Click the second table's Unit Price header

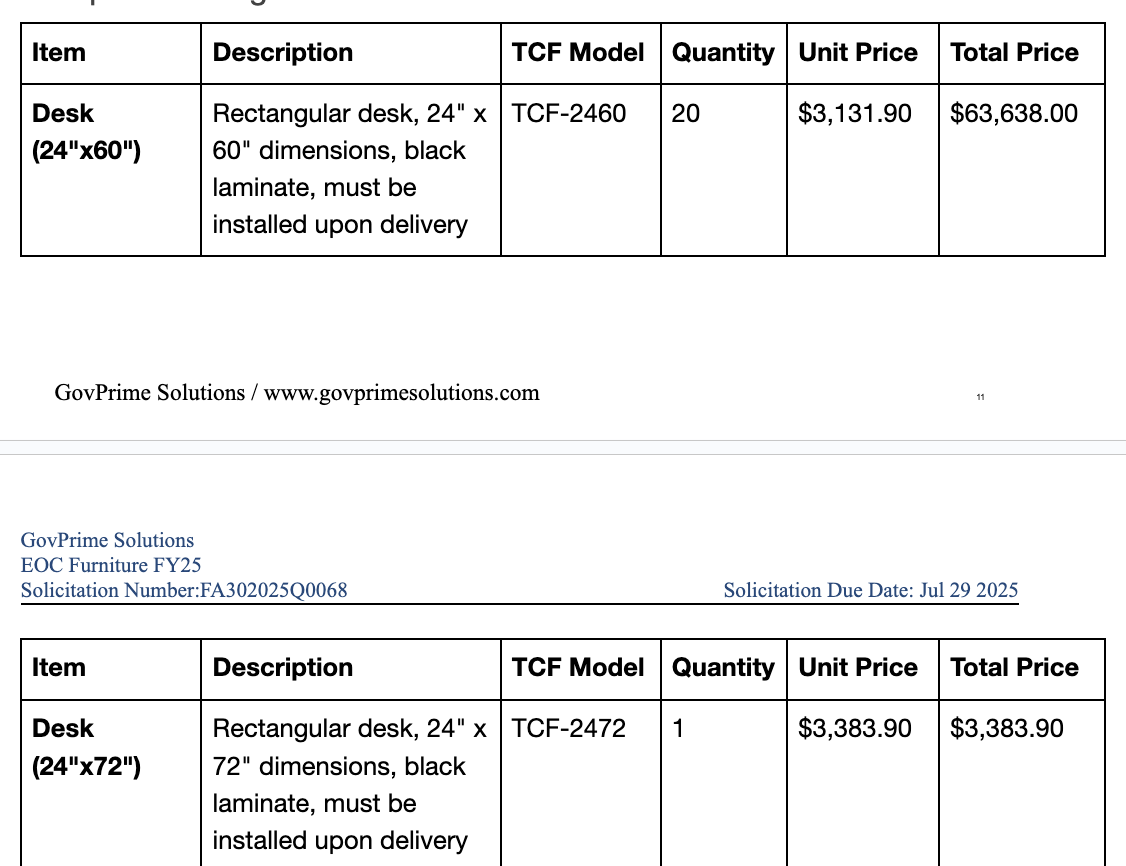(858, 668)
